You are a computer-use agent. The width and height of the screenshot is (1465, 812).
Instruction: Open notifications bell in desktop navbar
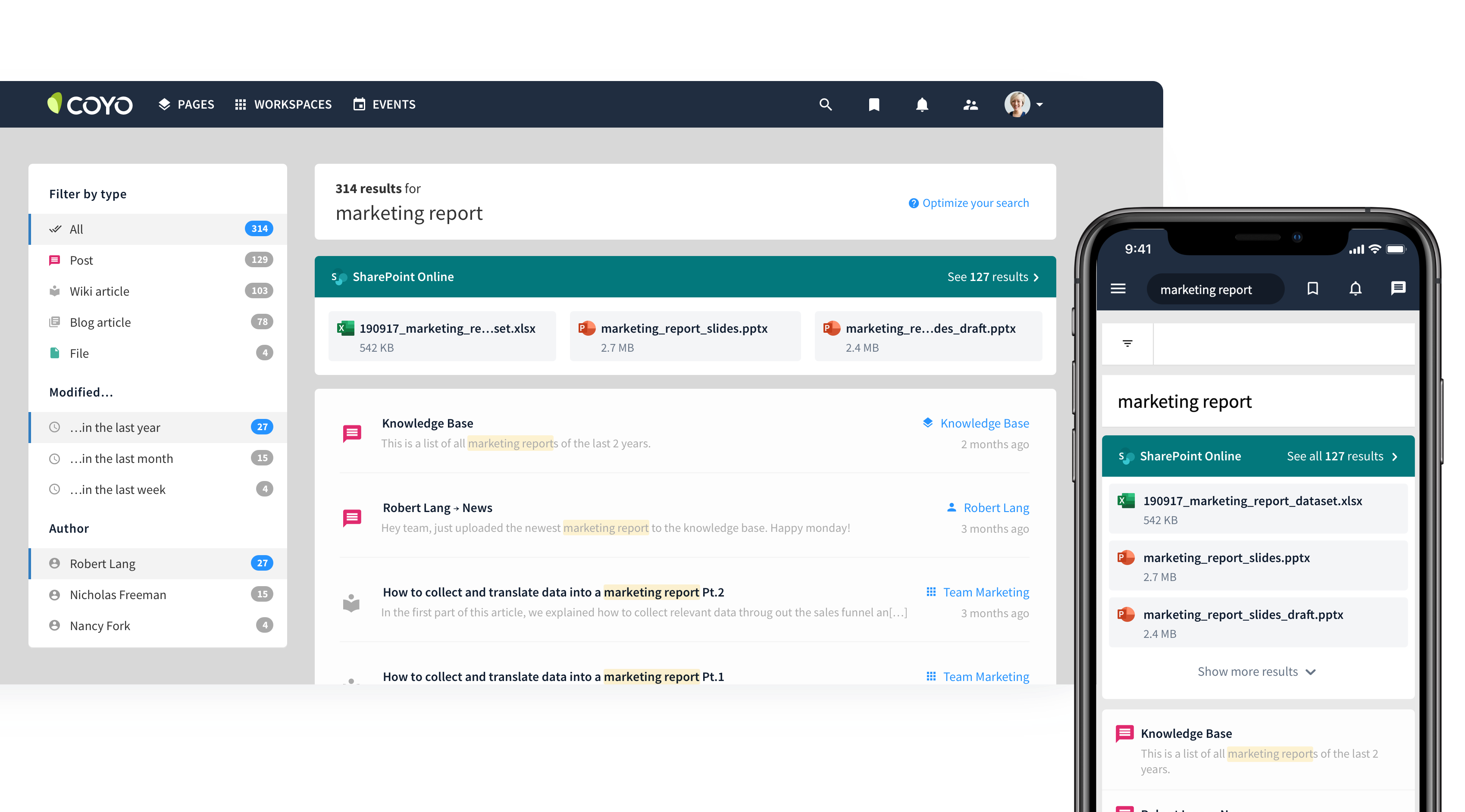click(922, 105)
